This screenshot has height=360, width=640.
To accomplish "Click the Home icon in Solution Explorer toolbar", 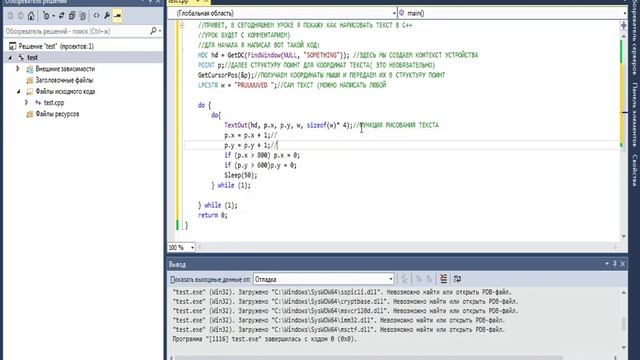I will (x=31, y=16).
